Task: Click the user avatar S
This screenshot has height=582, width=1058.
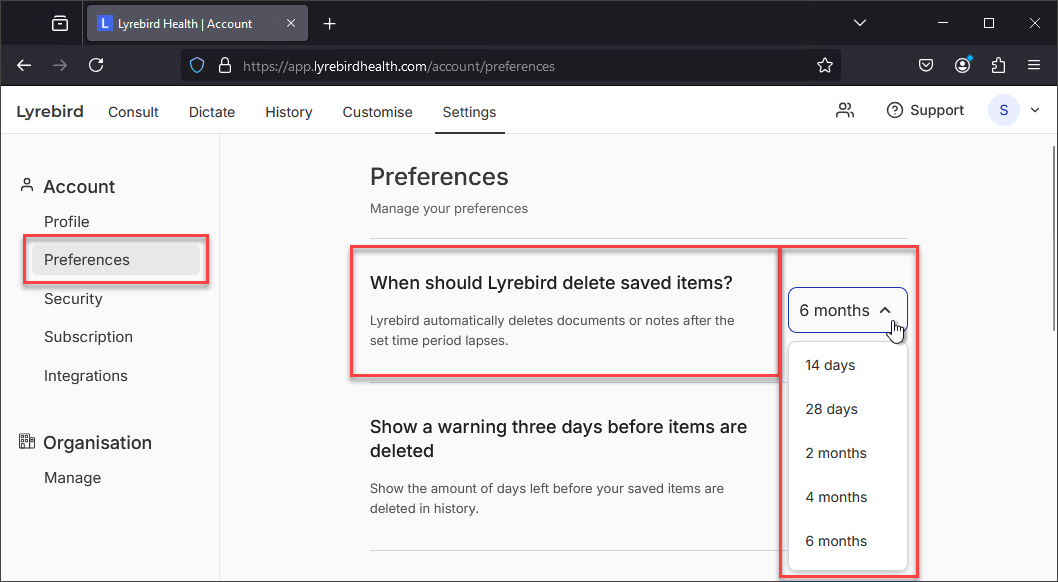Action: coord(1003,111)
